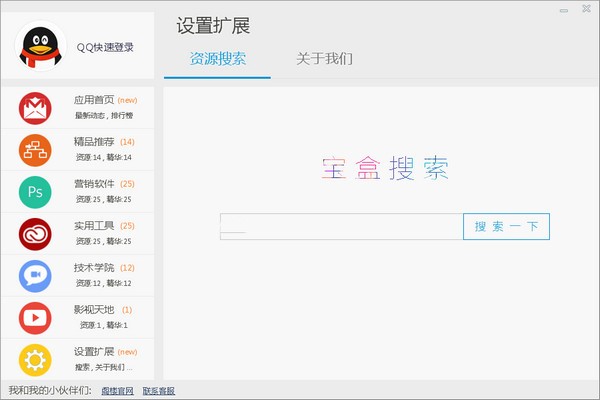
Task: Focus the 宝盒搜索 search input field
Action: click(x=341, y=227)
